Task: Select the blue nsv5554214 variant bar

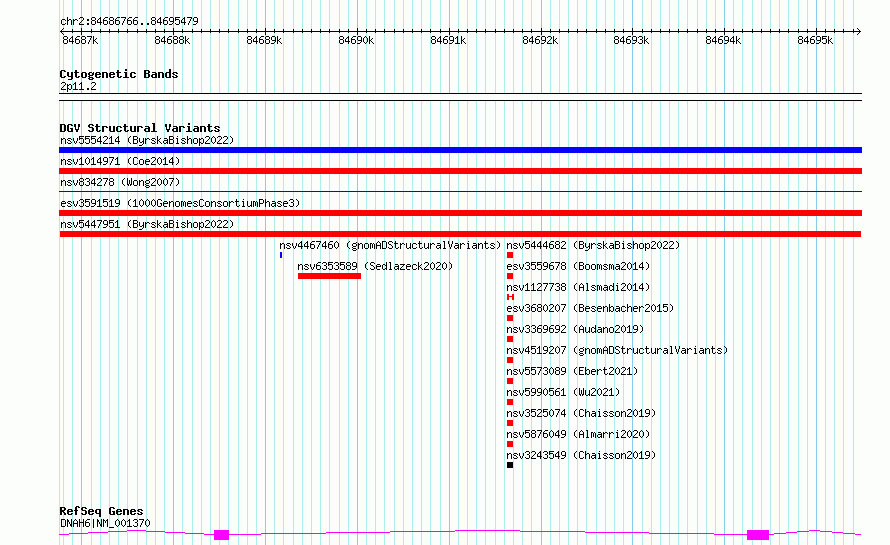Action: point(460,150)
